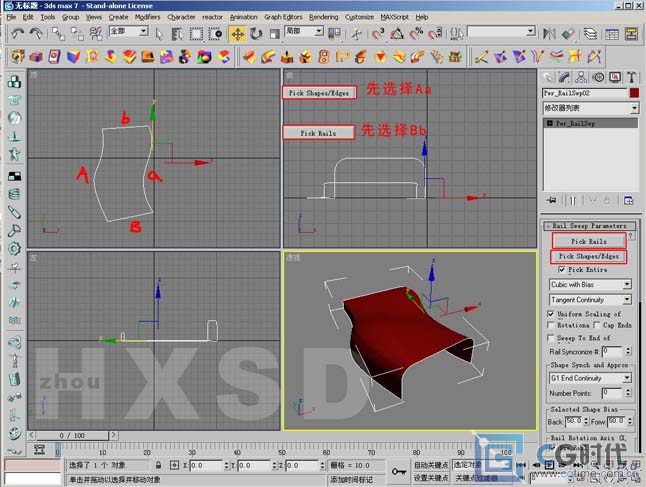Toggle the 自动关键点 auto key button
The height and width of the screenshot is (487, 646).
pos(431,465)
